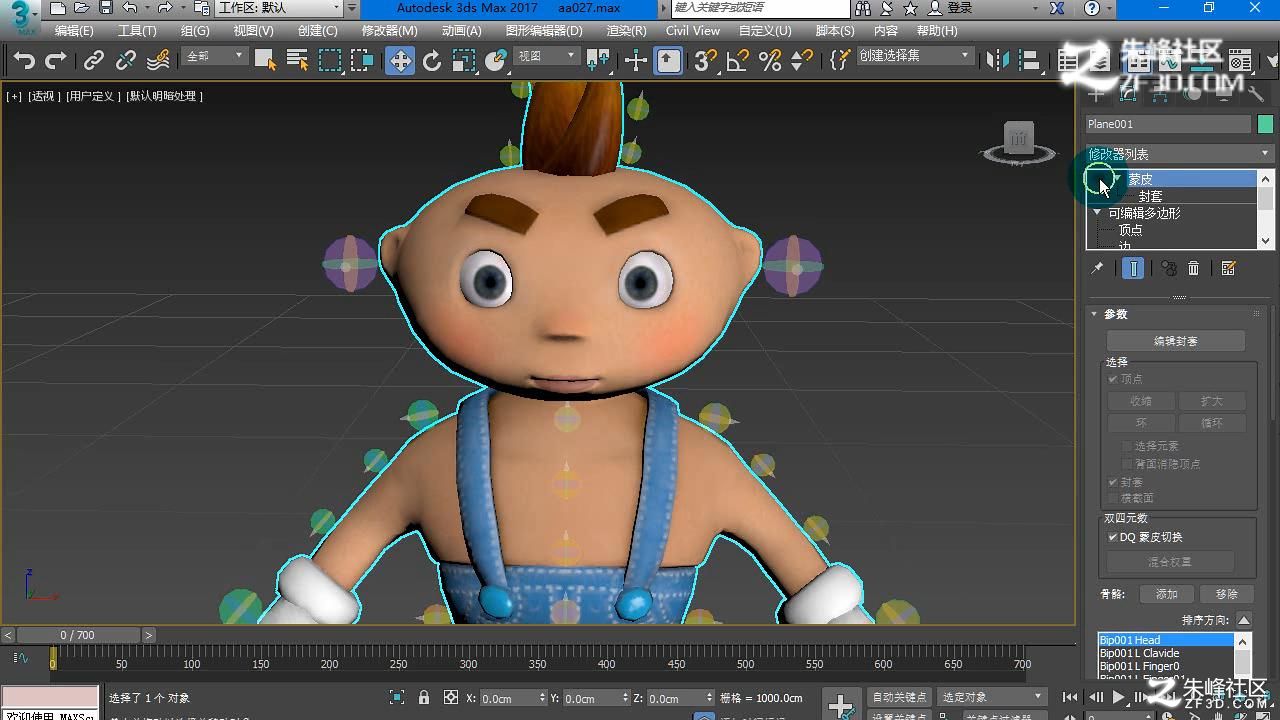Select the 顶点 sub-object level in stack
1280x720 pixels.
[1130, 230]
